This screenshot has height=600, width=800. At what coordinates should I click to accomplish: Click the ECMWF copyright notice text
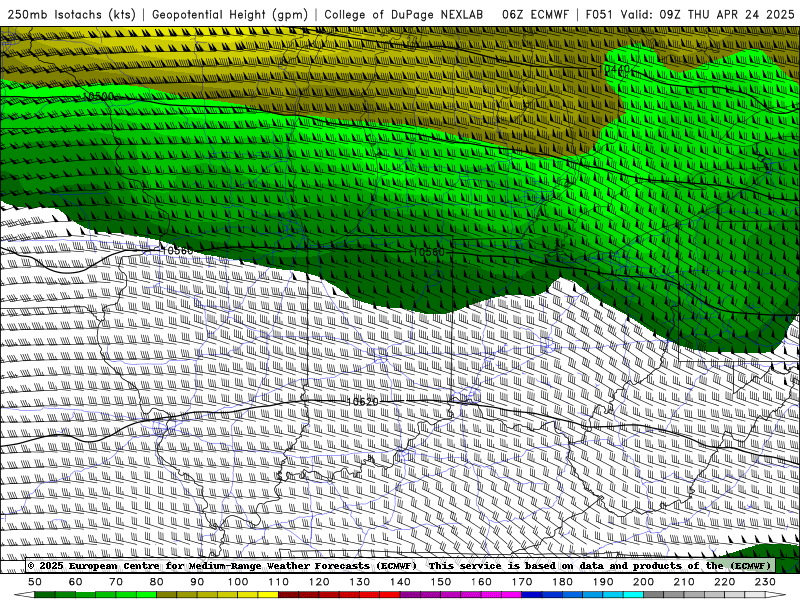[x=222, y=566]
